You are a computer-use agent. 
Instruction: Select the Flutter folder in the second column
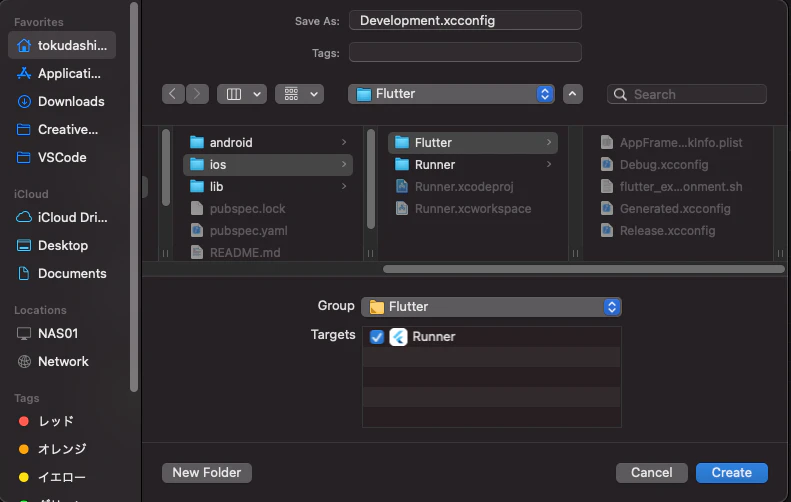[x=473, y=142]
